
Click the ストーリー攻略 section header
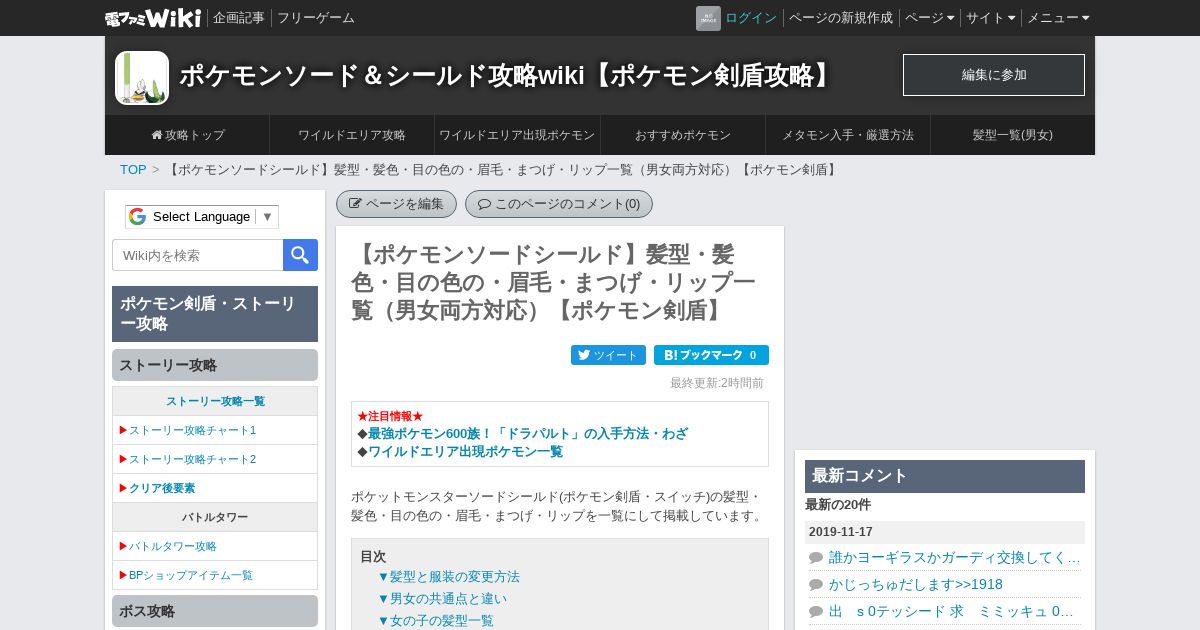click(x=215, y=365)
